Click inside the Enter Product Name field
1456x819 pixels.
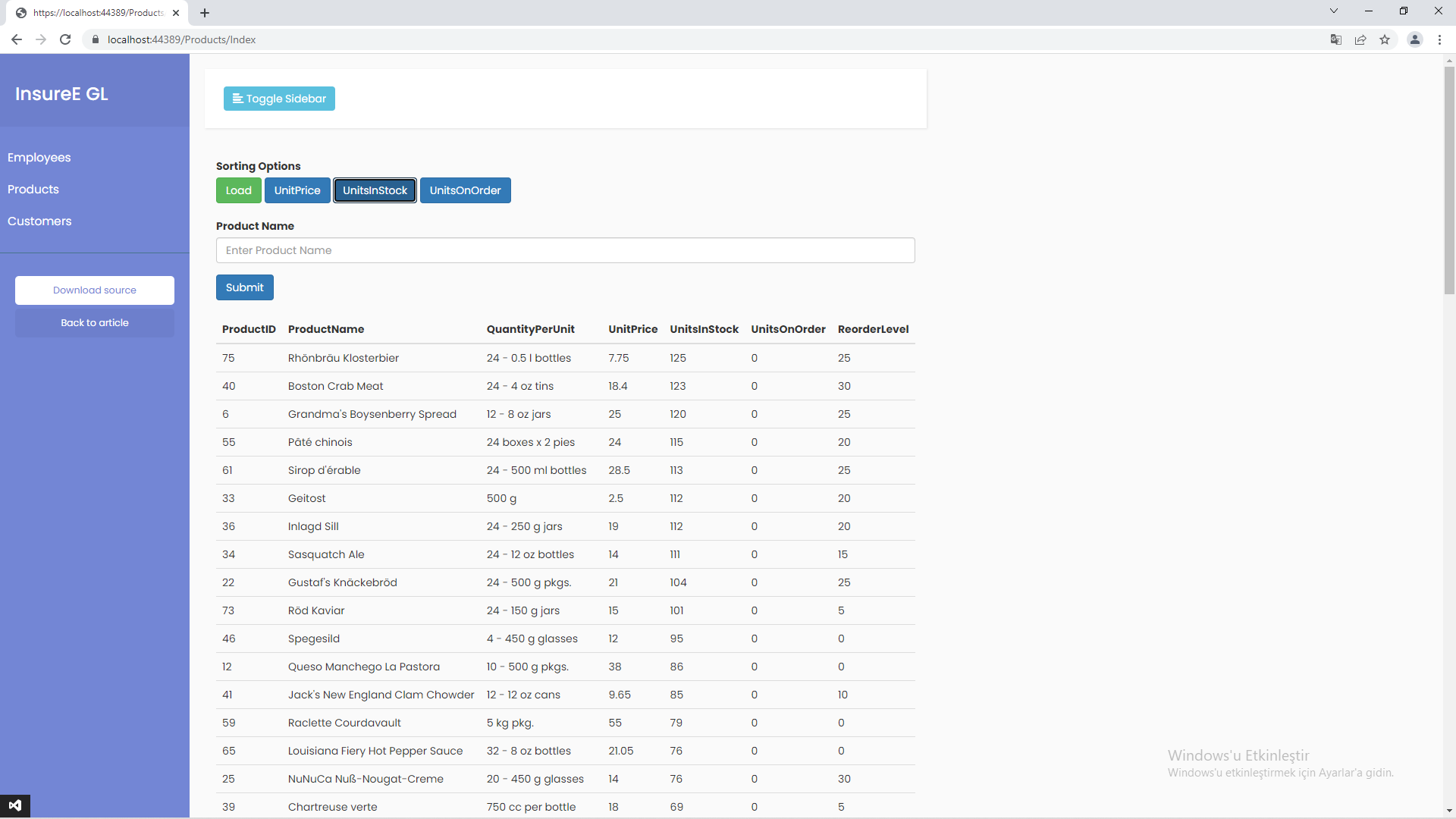coord(565,250)
